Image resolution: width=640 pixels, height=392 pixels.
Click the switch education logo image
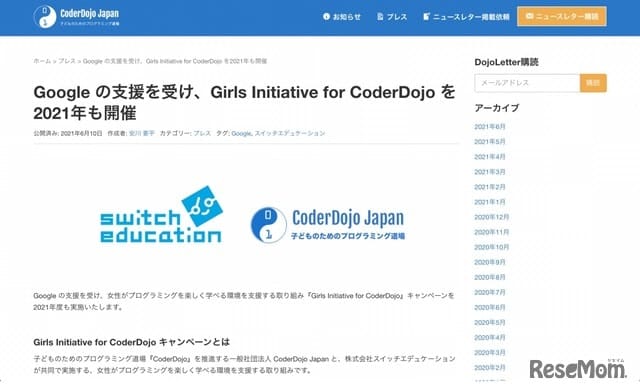coord(161,215)
